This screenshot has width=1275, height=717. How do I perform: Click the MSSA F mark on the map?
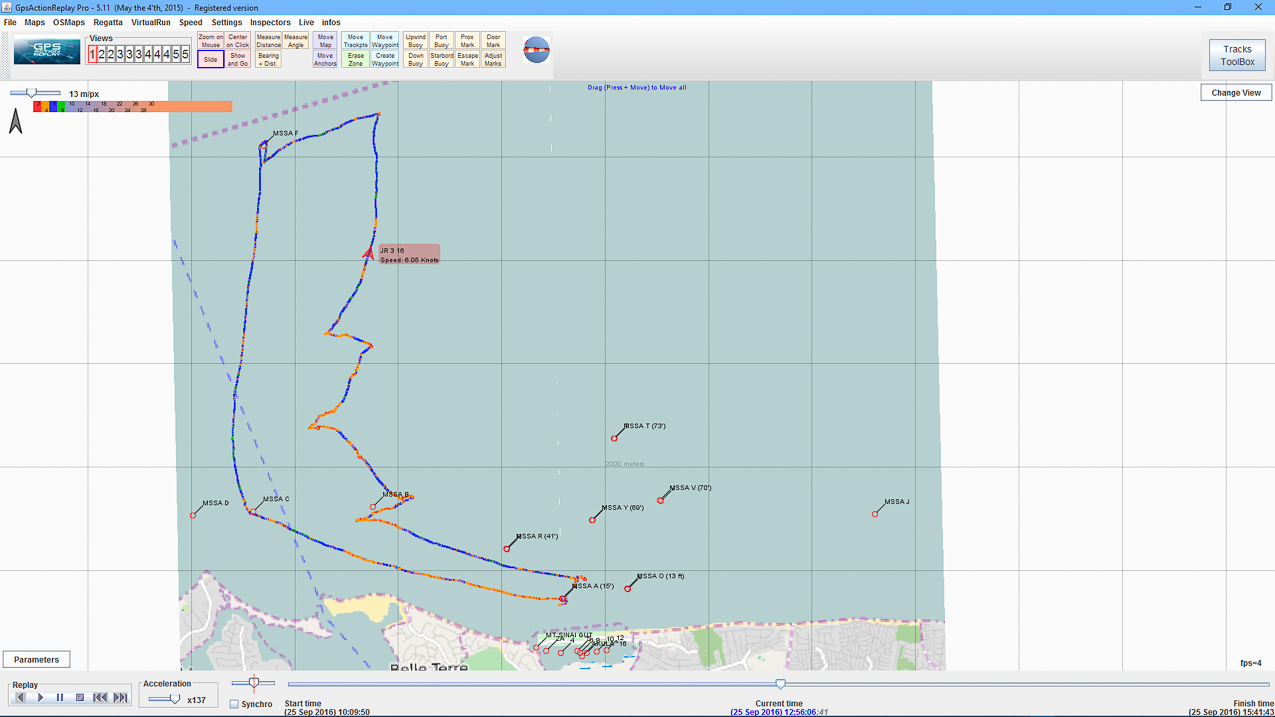[263, 146]
